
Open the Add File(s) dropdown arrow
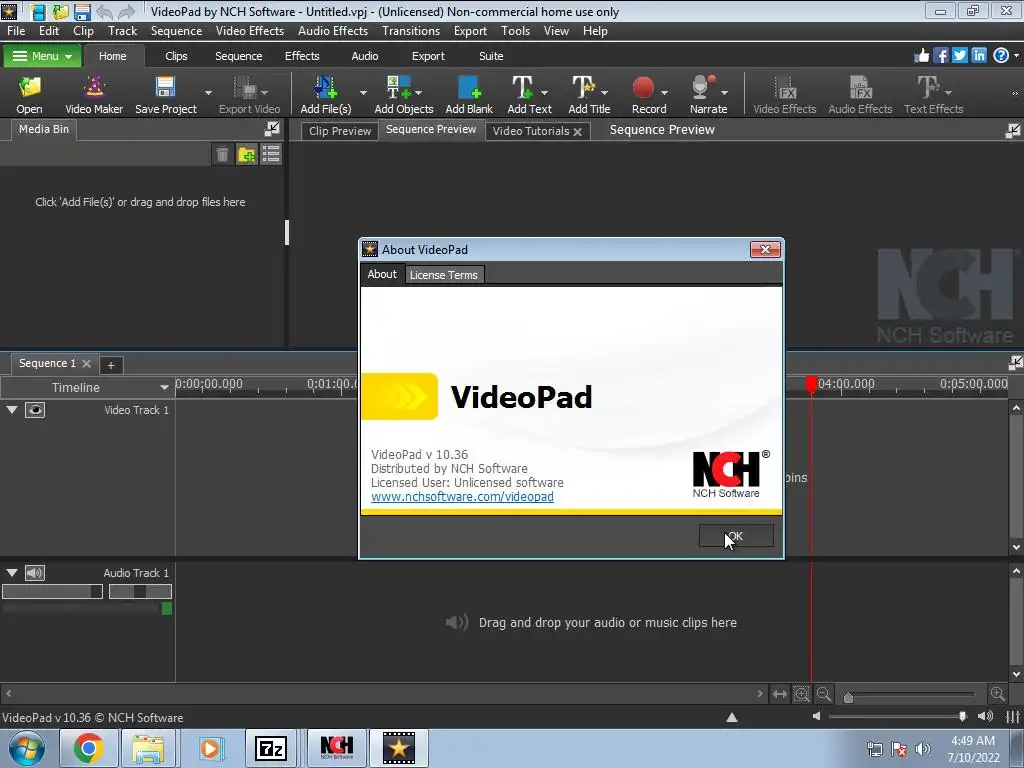pyautogui.click(x=363, y=93)
